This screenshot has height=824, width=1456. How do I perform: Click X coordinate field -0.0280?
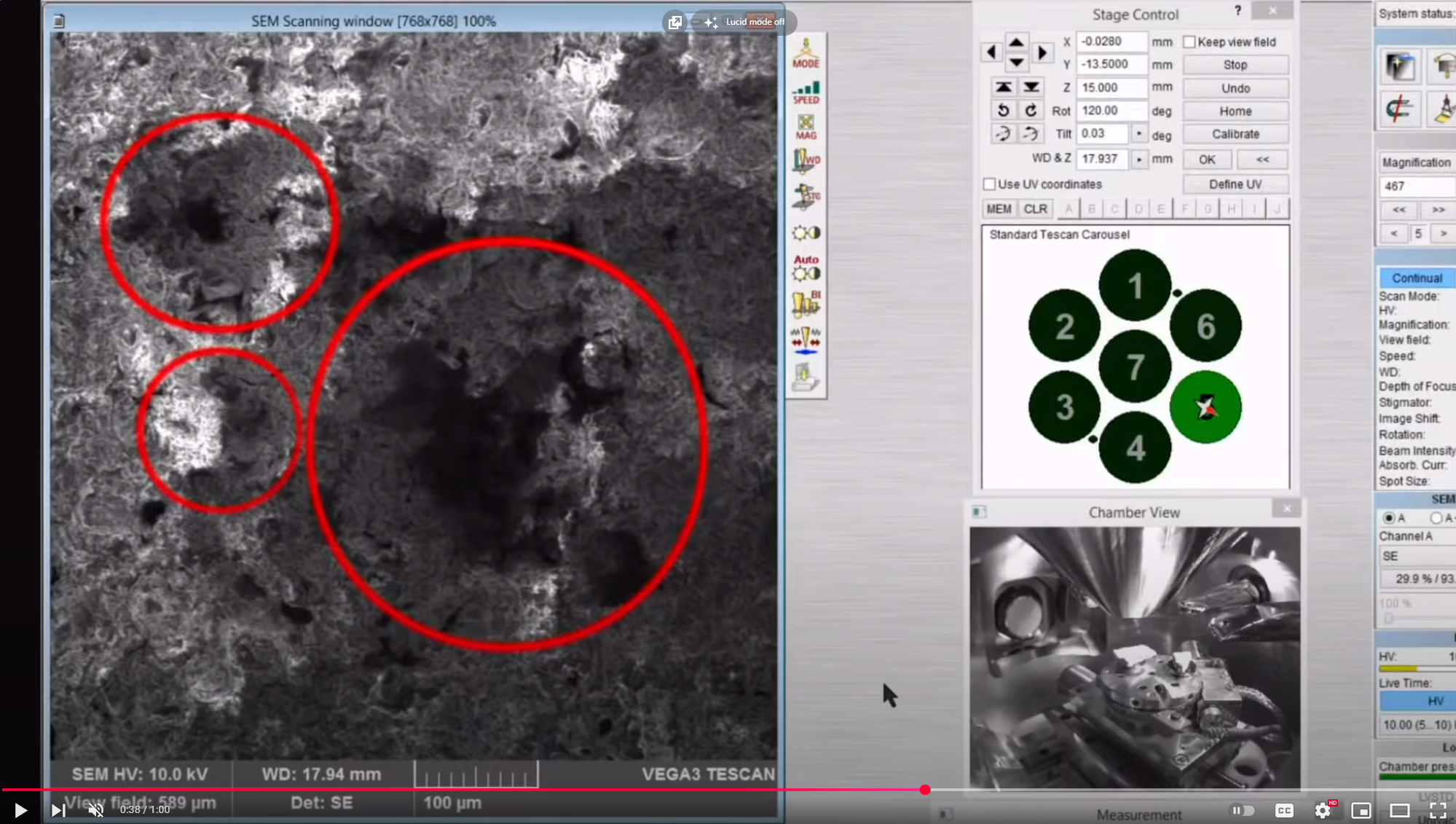coord(1111,42)
